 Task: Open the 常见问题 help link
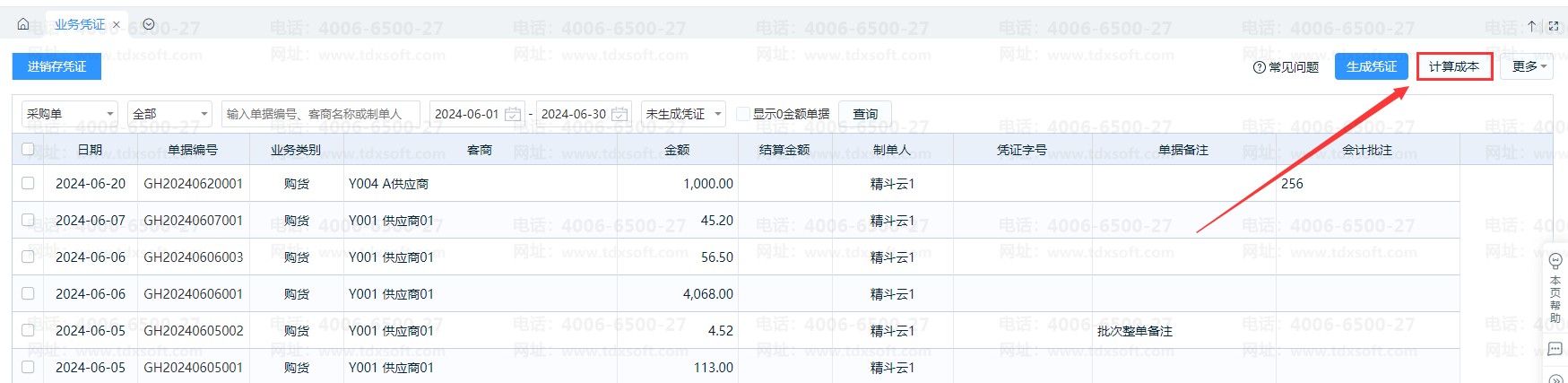coord(1286,66)
